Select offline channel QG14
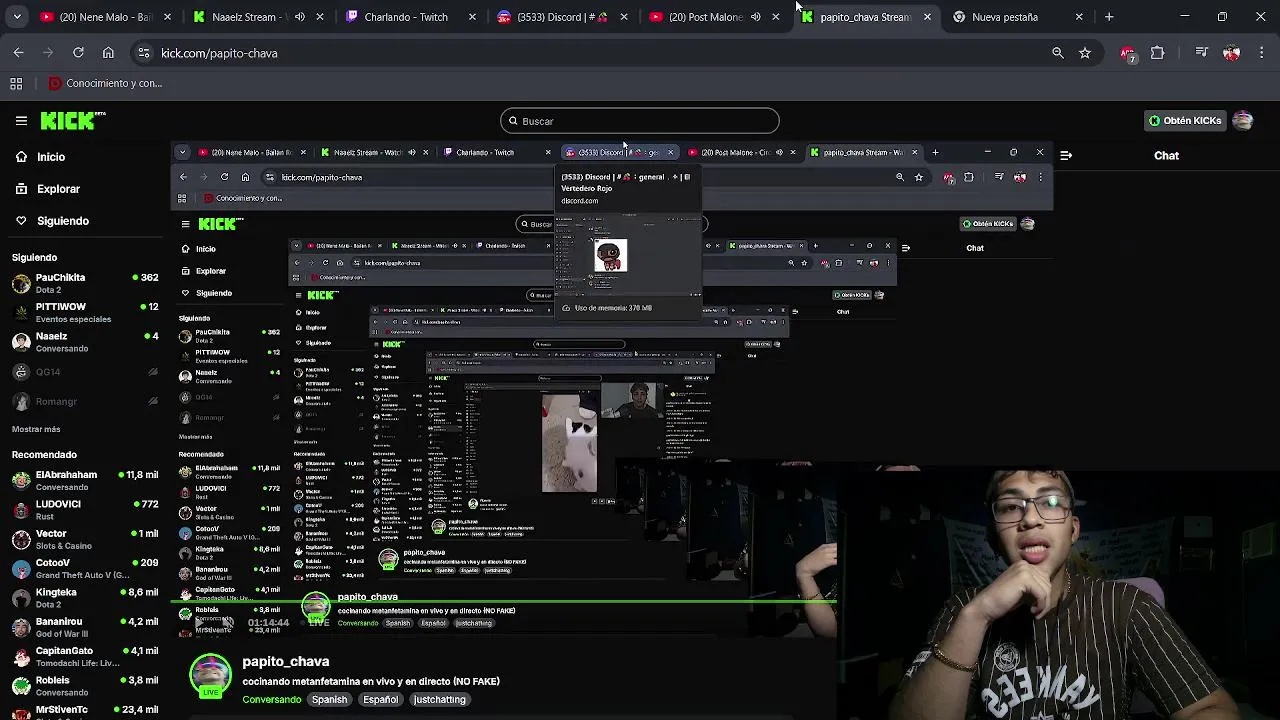Image resolution: width=1280 pixels, height=720 pixels. point(85,372)
